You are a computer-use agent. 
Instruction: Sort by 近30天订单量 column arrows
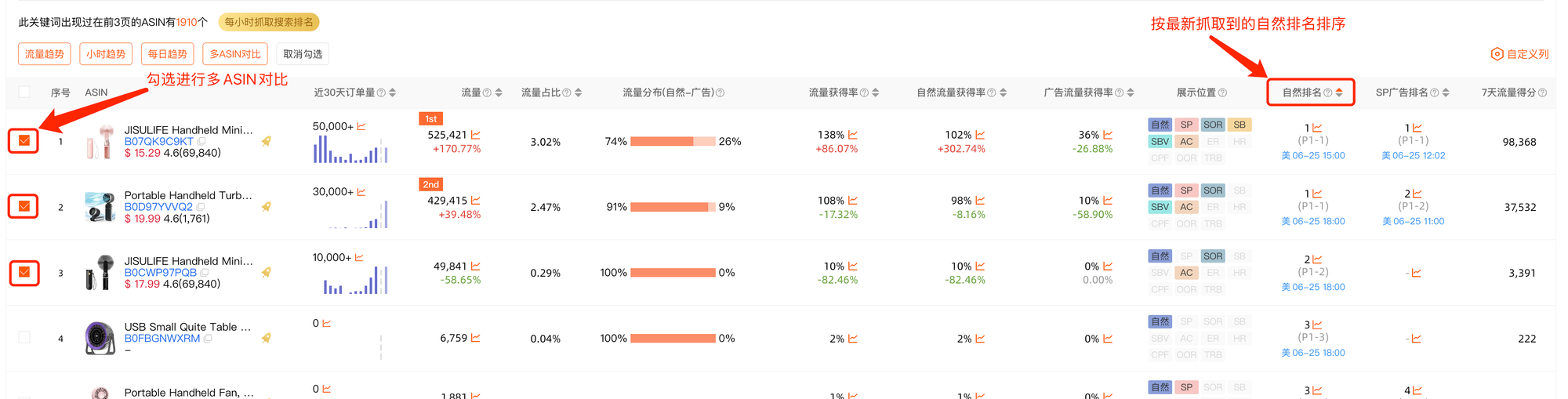[392, 92]
